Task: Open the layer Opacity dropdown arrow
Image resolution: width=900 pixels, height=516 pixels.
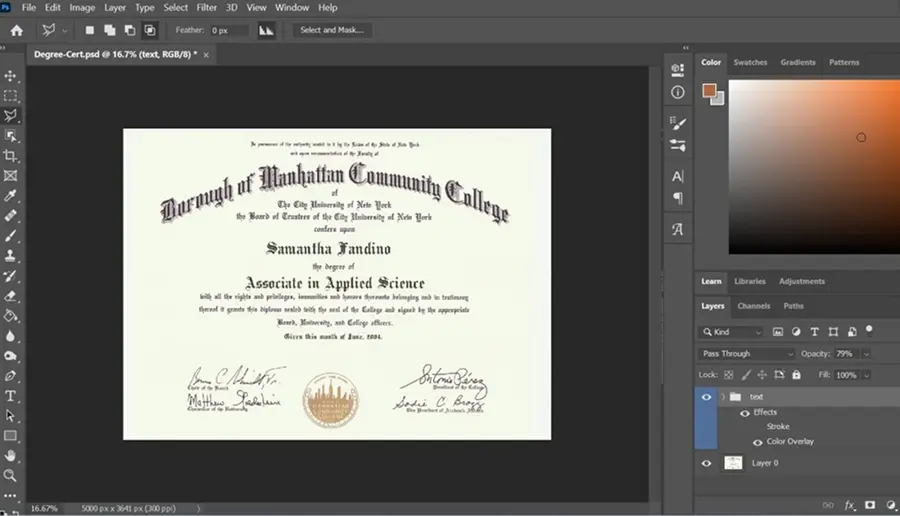Action: pos(866,354)
